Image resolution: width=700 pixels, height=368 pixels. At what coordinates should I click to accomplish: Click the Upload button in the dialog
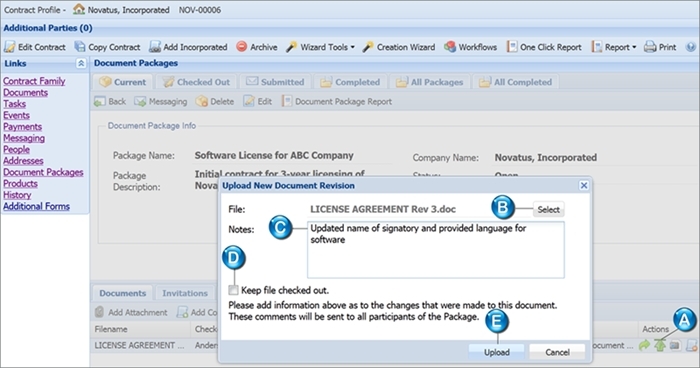tap(496, 352)
